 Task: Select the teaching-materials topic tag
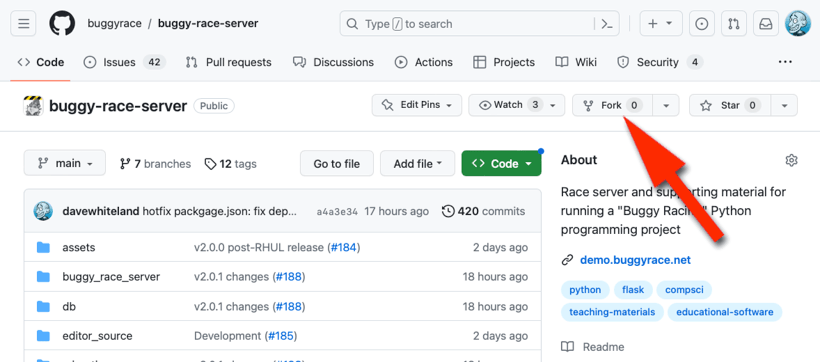click(x=612, y=312)
